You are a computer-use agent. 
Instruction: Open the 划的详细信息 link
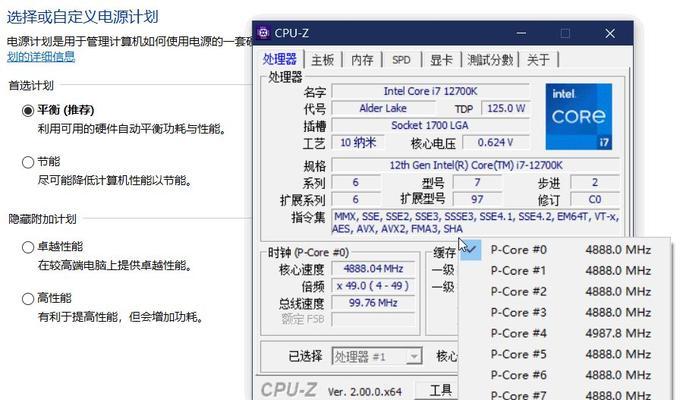41,57
